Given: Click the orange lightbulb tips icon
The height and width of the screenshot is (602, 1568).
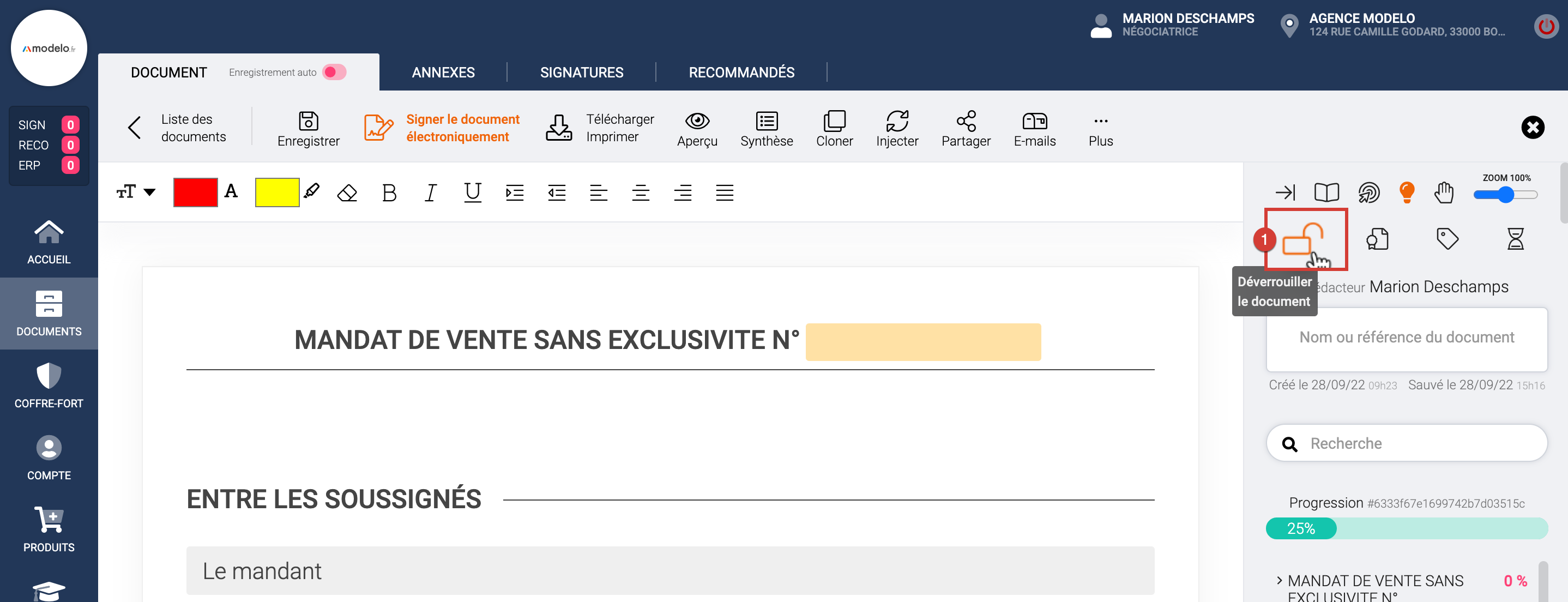Looking at the screenshot, I should pos(1406,192).
